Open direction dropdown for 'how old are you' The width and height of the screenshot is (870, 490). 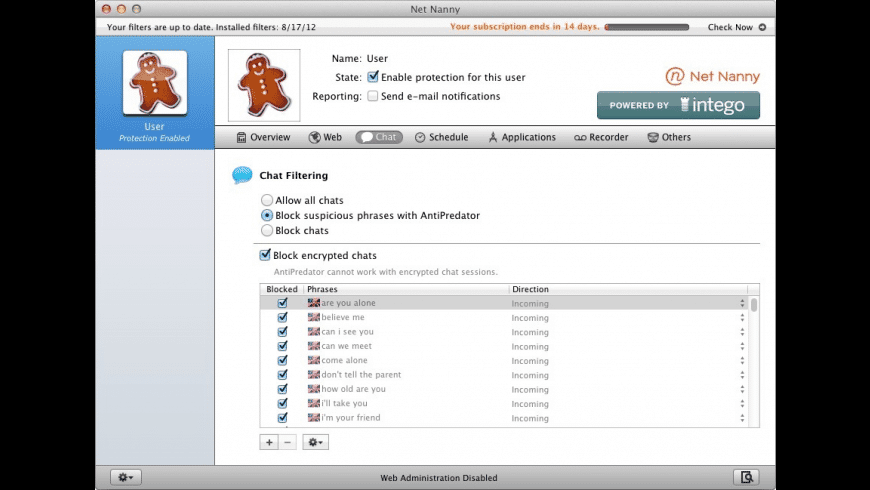(x=742, y=390)
